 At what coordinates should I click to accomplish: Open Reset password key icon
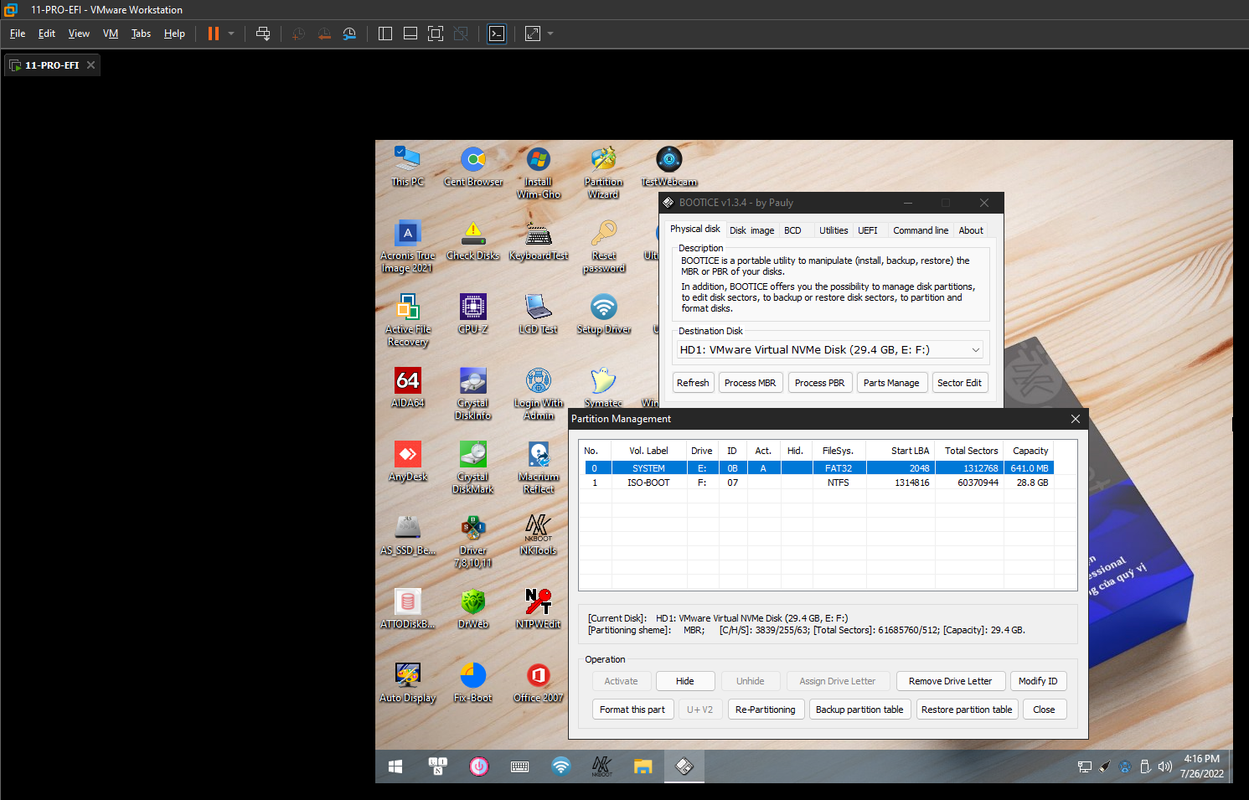[x=603, y=246]
